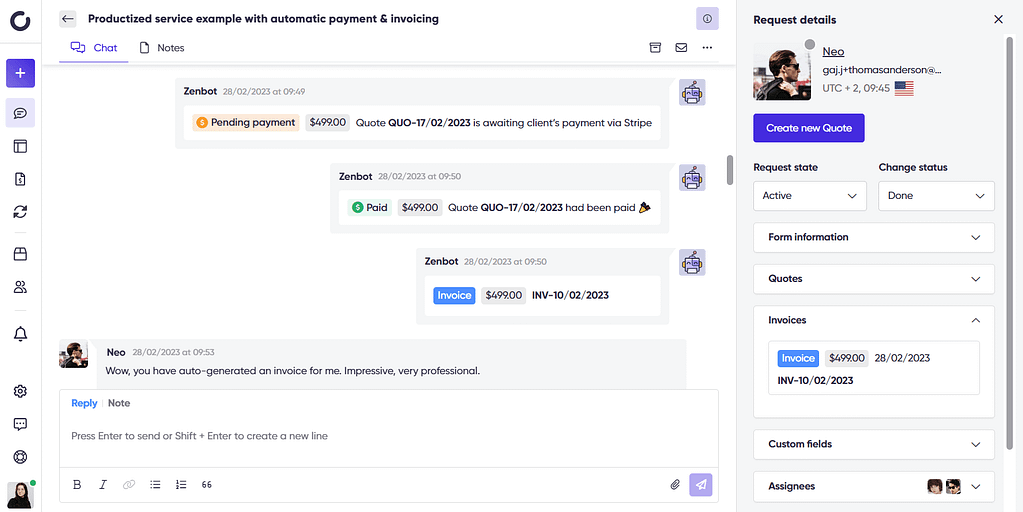Open the requests chat sidebar icon

[20, 113]
